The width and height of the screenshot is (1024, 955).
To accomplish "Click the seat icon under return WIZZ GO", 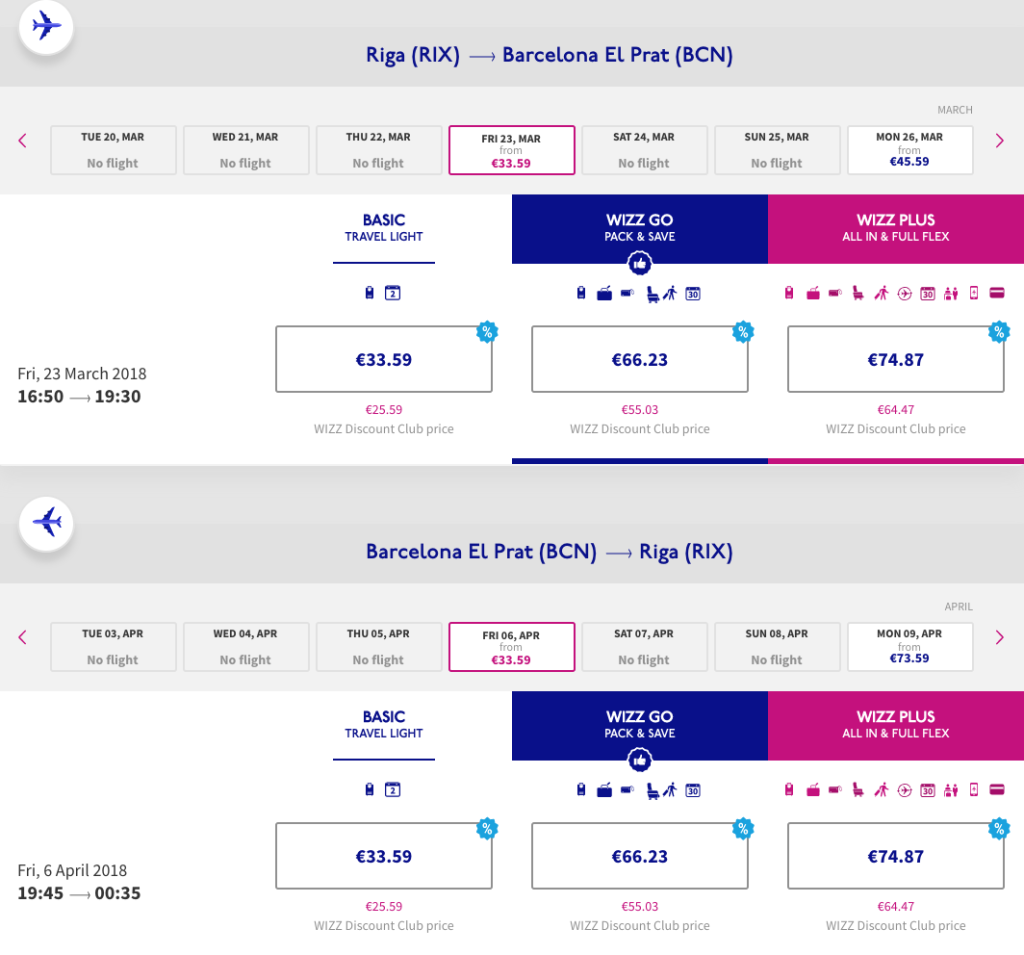I will (653, 790).
